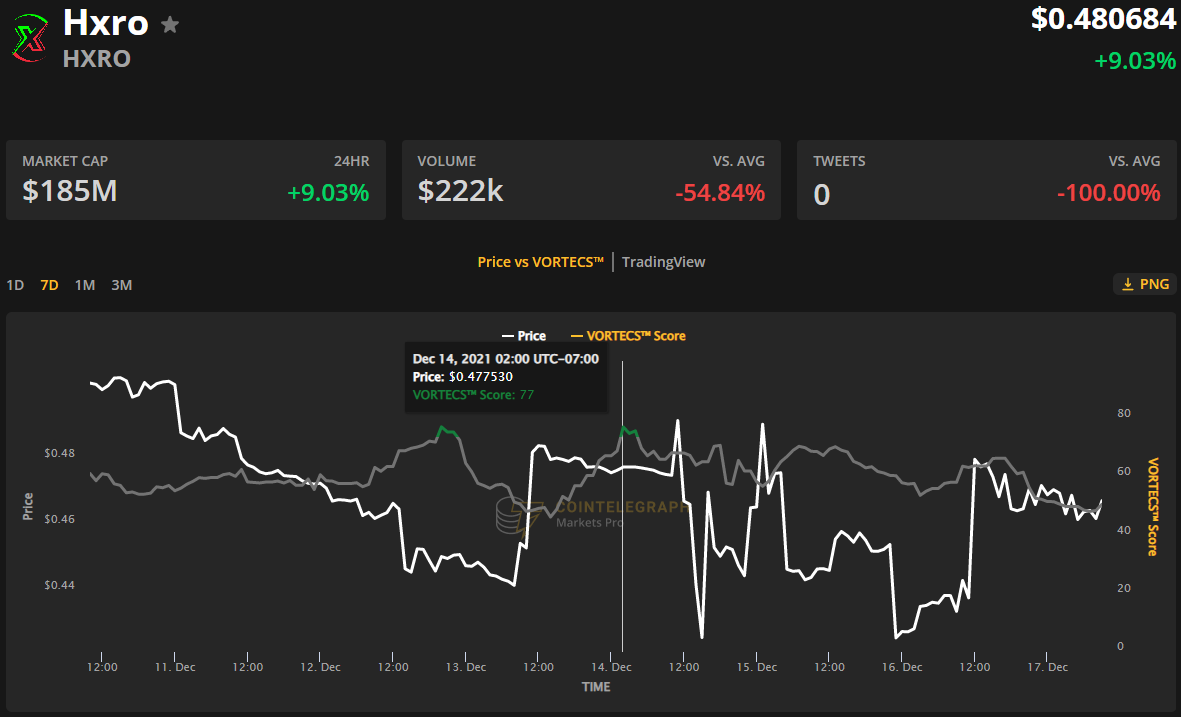Click the PNG download icon
The height and width of the screenshot is (717, 1181).
pos(1144,284)
